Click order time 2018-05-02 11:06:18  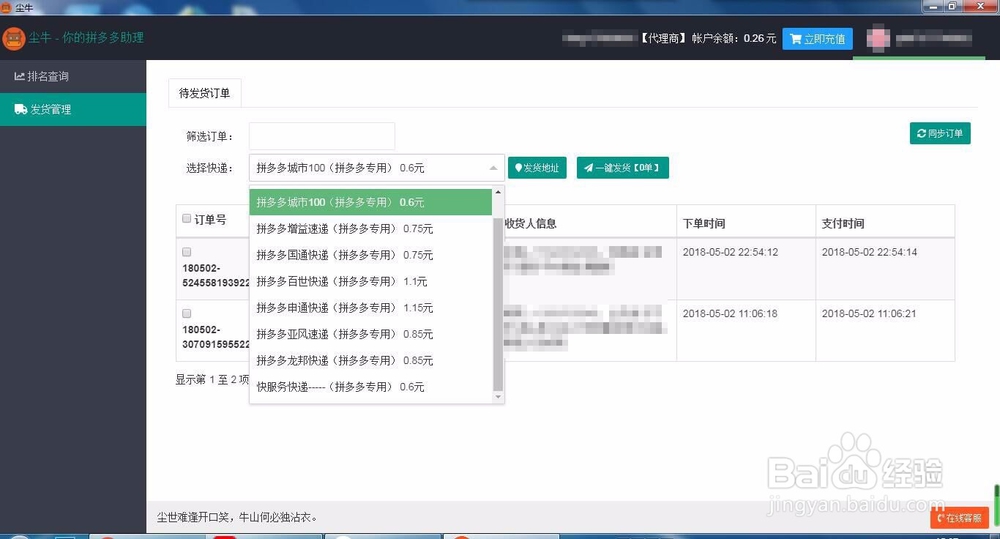730,313
